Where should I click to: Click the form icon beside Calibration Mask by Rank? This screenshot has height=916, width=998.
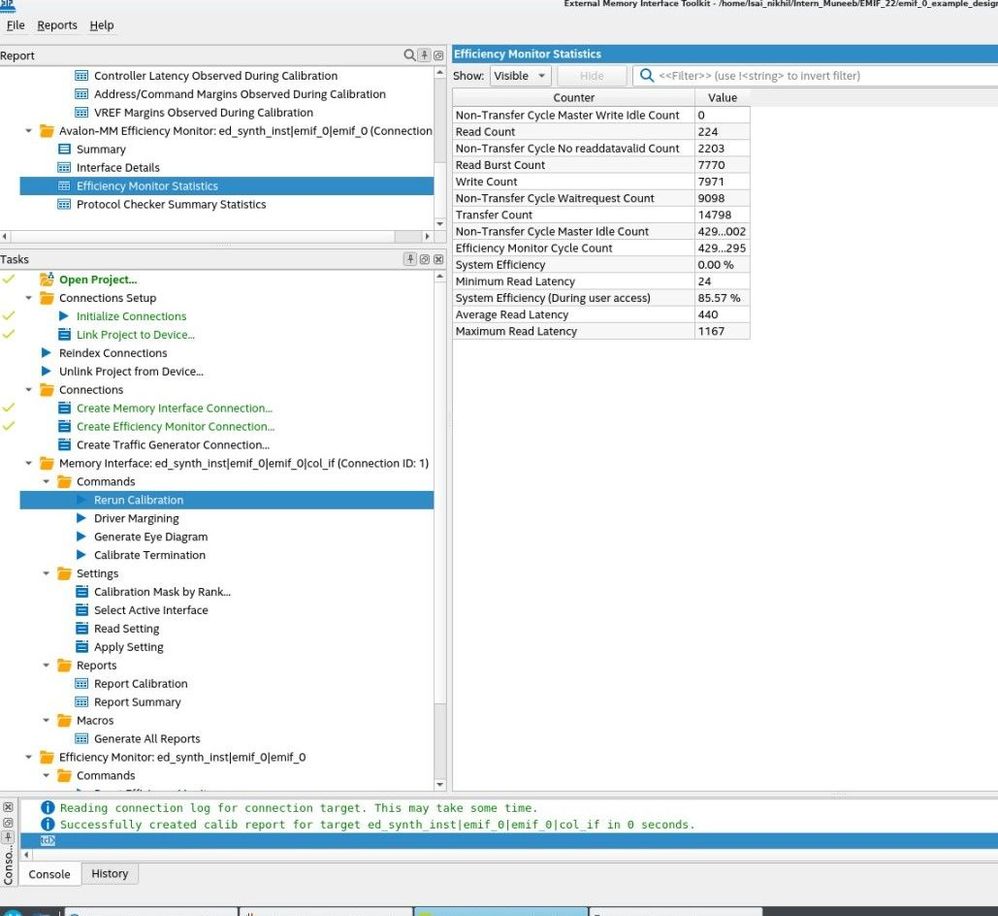pos(81,591)
